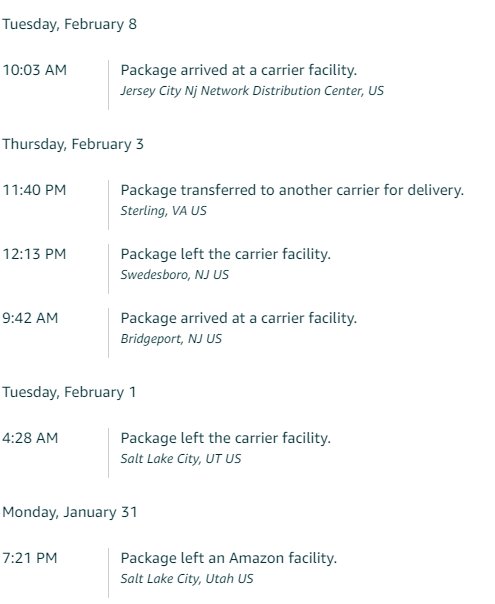The width and height of the screenshot is (495, 604).
Task: Click the Tuesday, February 8 date heading
Action: pyautogui.click(x=70, y=24)
